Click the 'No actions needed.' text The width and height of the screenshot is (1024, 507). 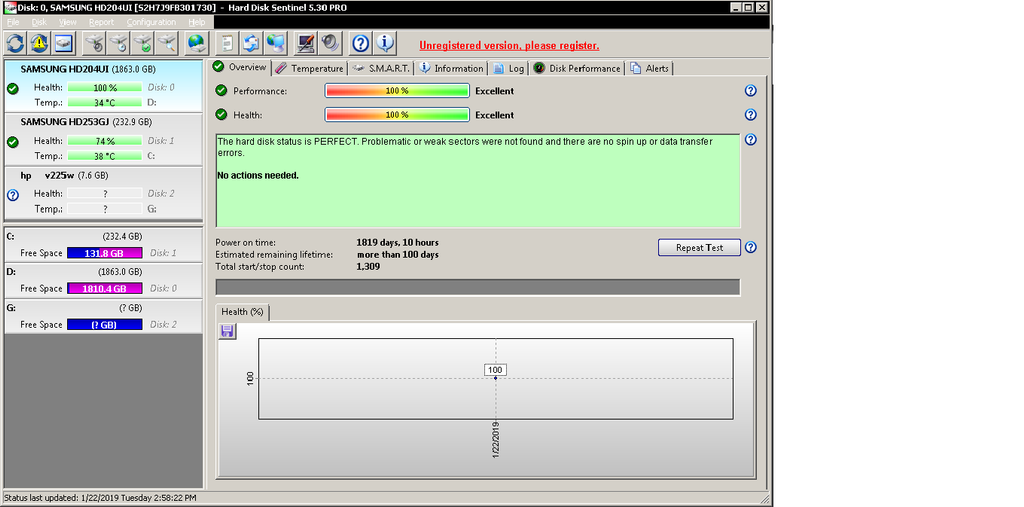pos(258,176)
